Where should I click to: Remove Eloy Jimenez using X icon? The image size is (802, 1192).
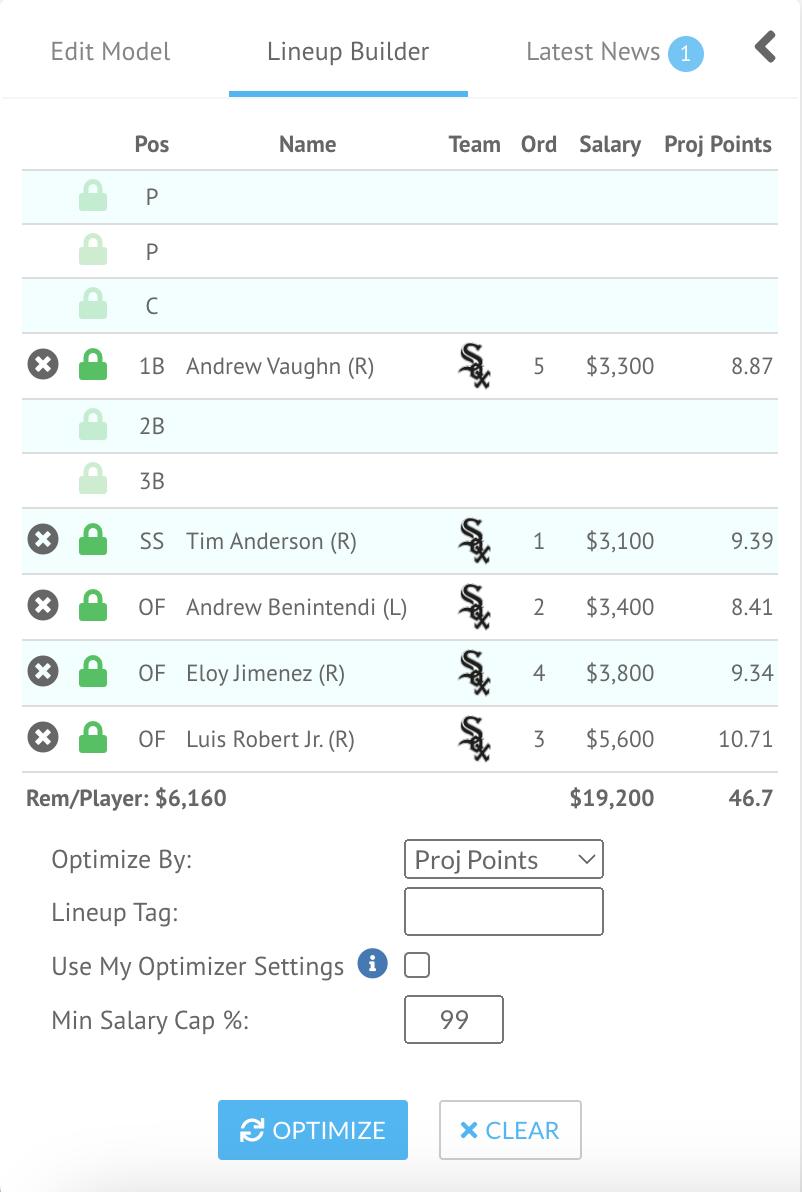(41, 672)
